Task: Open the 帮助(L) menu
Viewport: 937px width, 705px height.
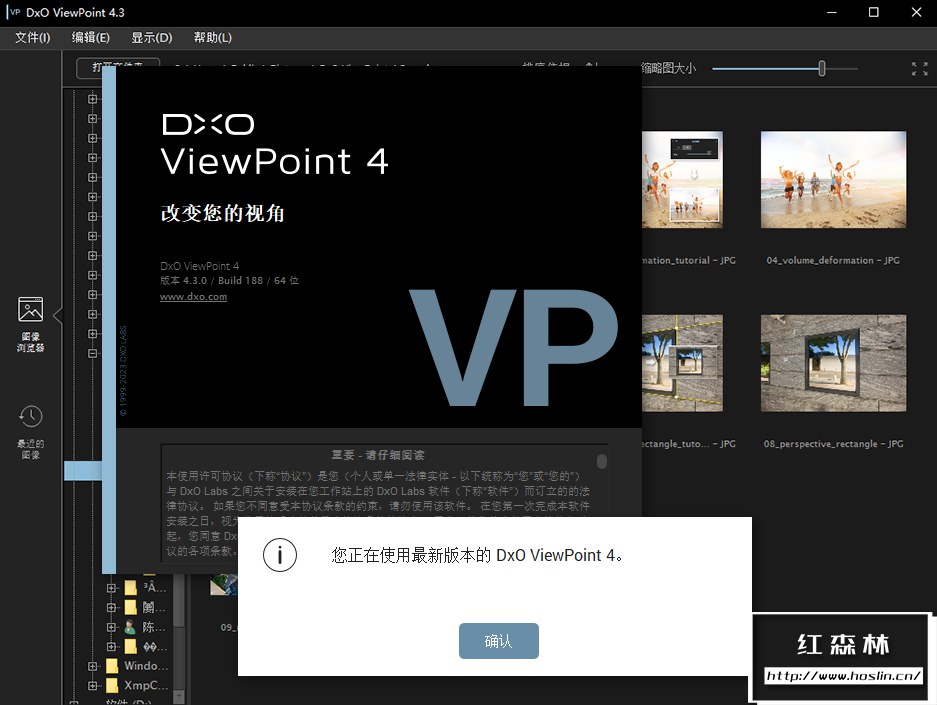Action: point(213,38)
